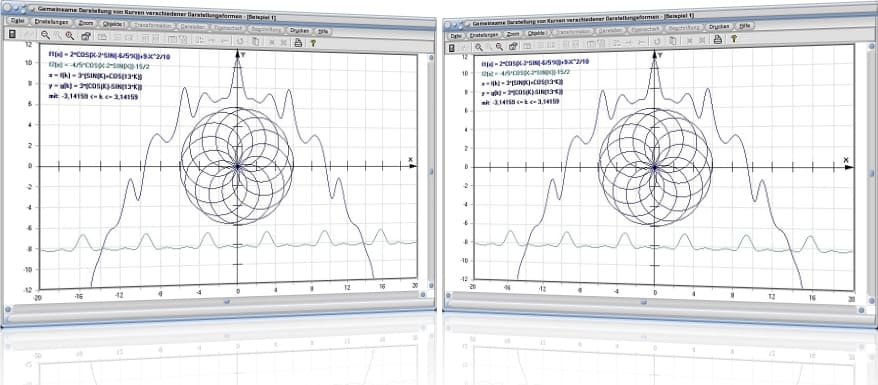Click the first magnifier zoom icon in right window
This screenshot has width=878, height=385.
coord(479,48)
